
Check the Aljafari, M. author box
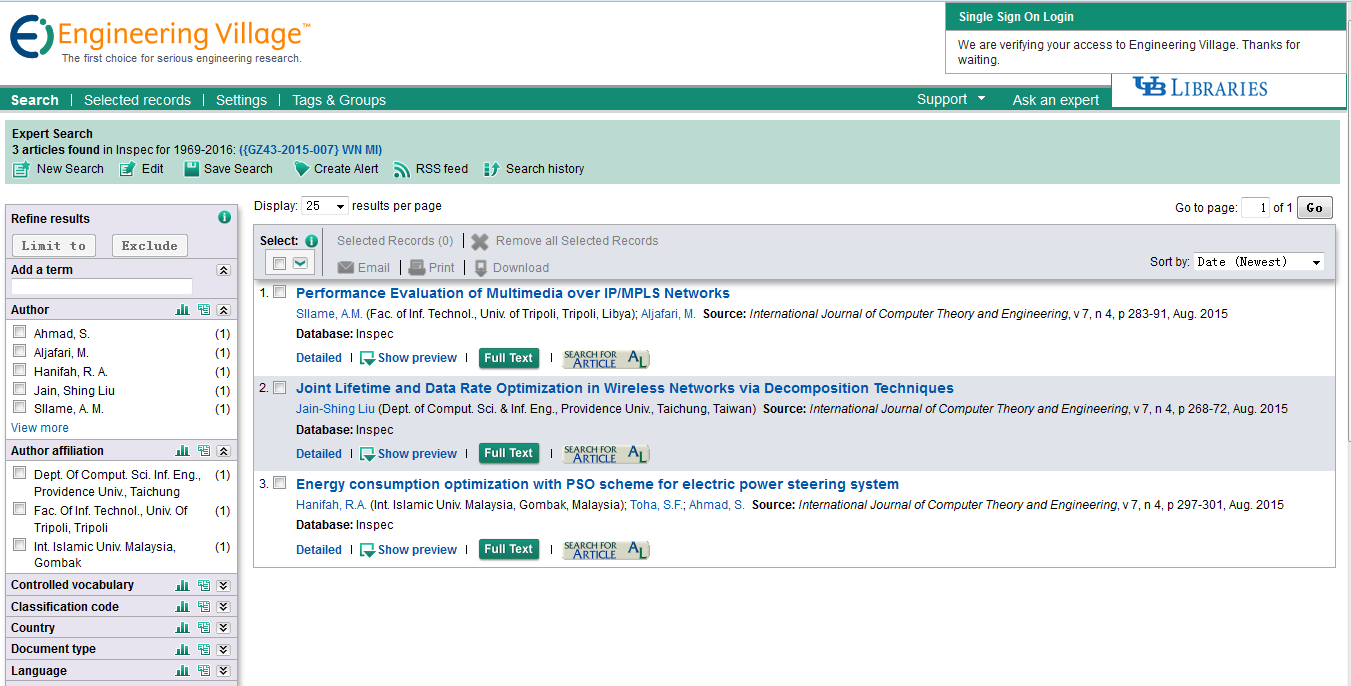point(19,351)
